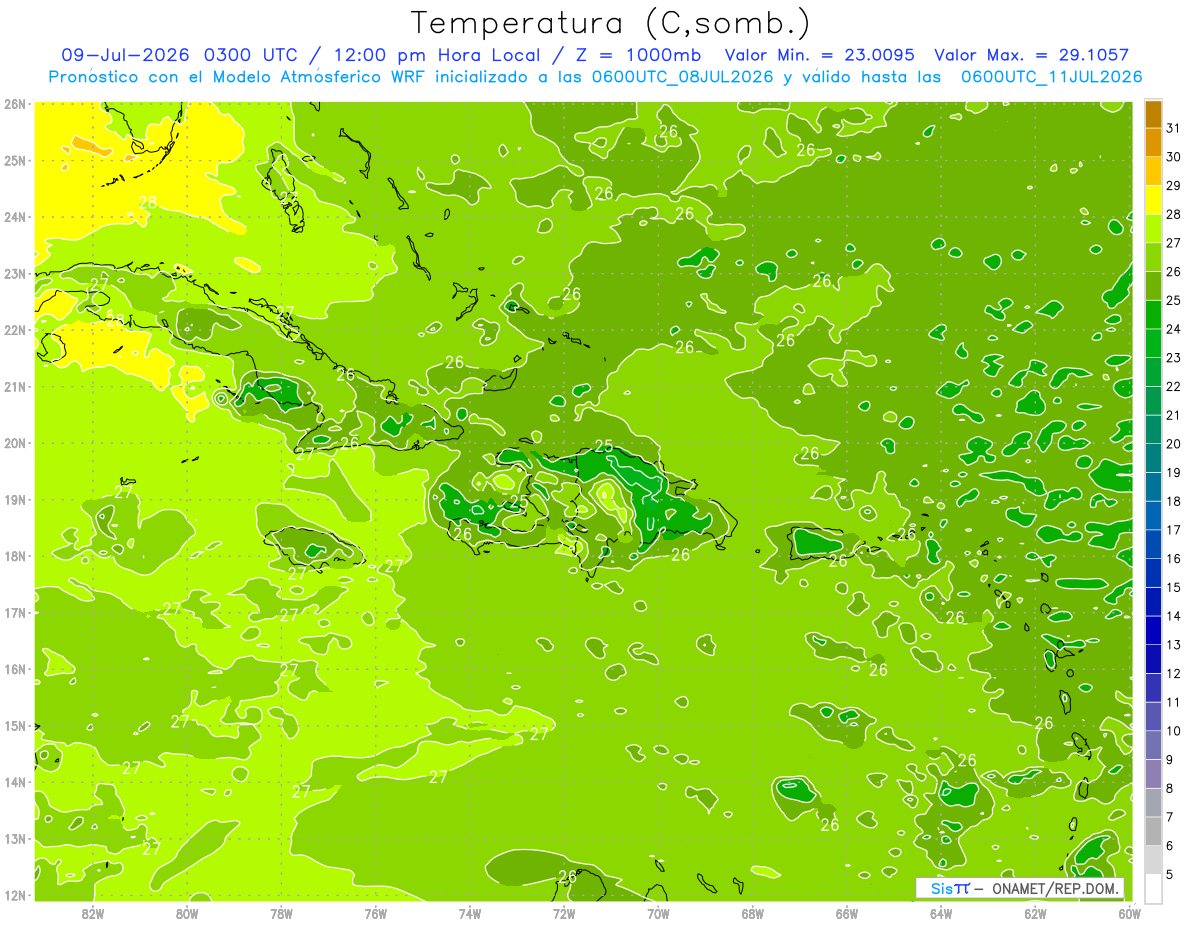This screenshot has width=1200, height=927.
Task: Click the 19N latitude label
Action: pyautogui.click(x=15, y=499)
